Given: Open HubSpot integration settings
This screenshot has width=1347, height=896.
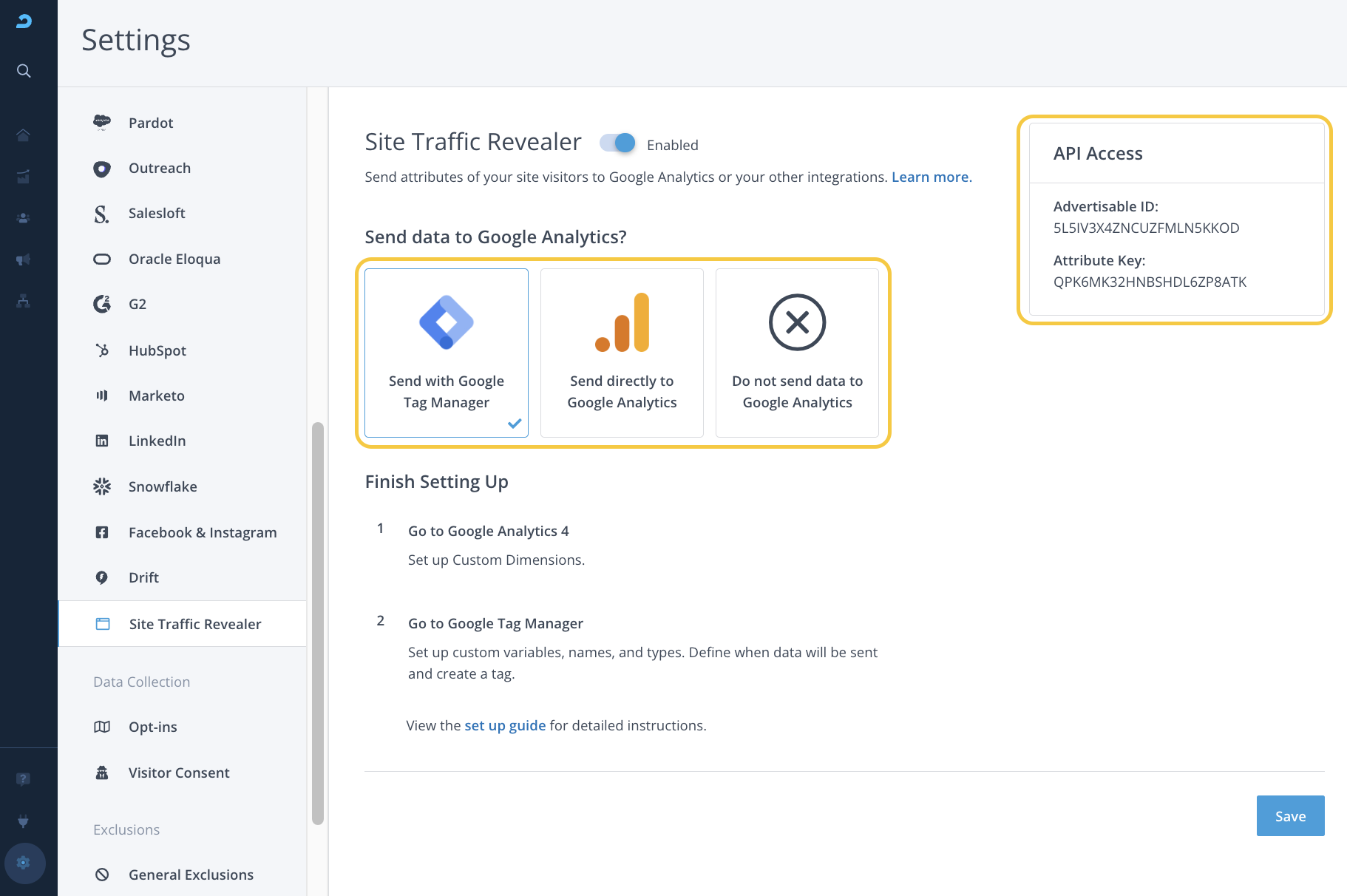Looking at the screenshot, I should 157,350.
